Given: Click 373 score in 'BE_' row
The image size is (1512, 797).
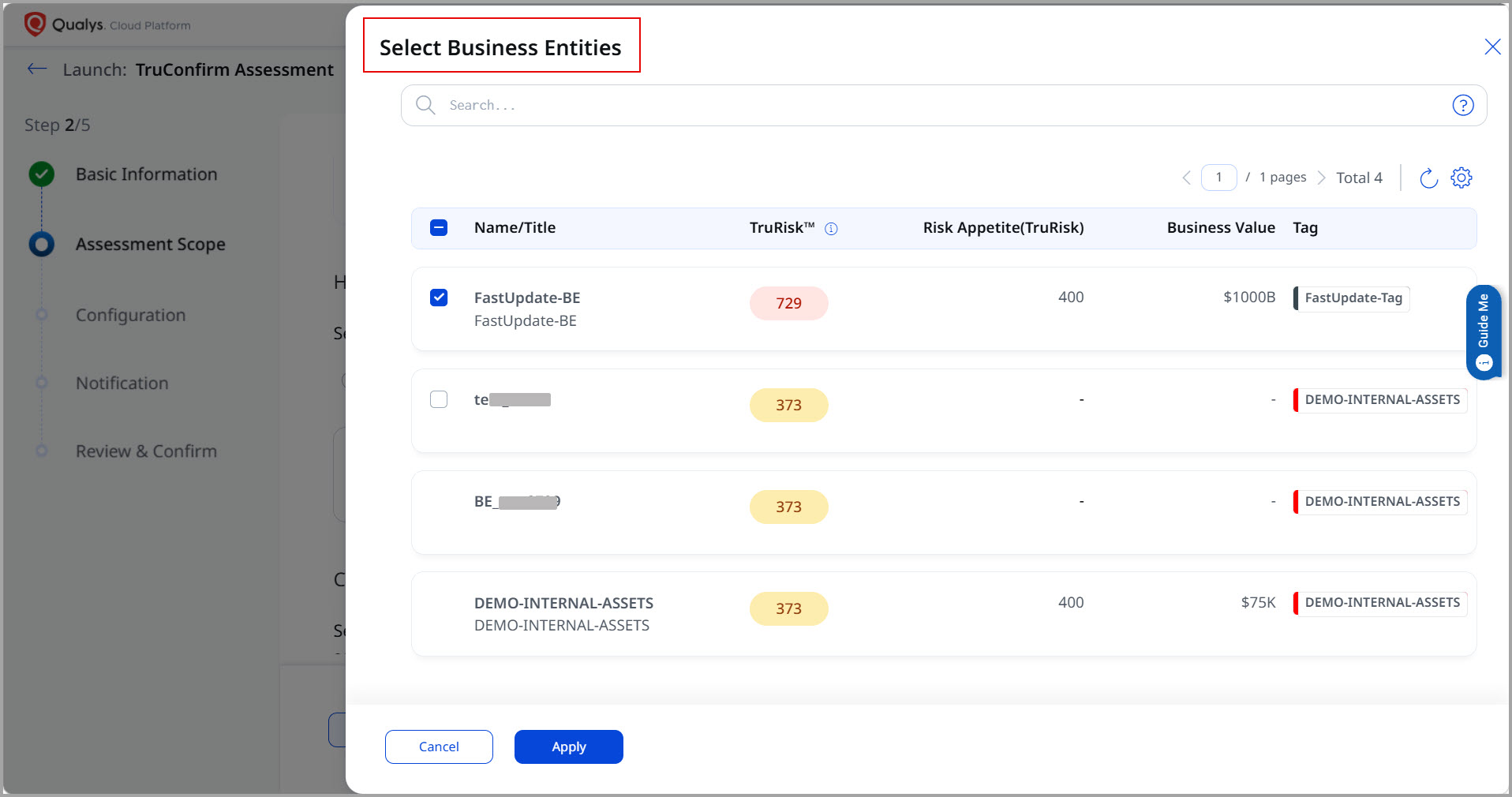Looking at the screenshot, I should point(788,507).
